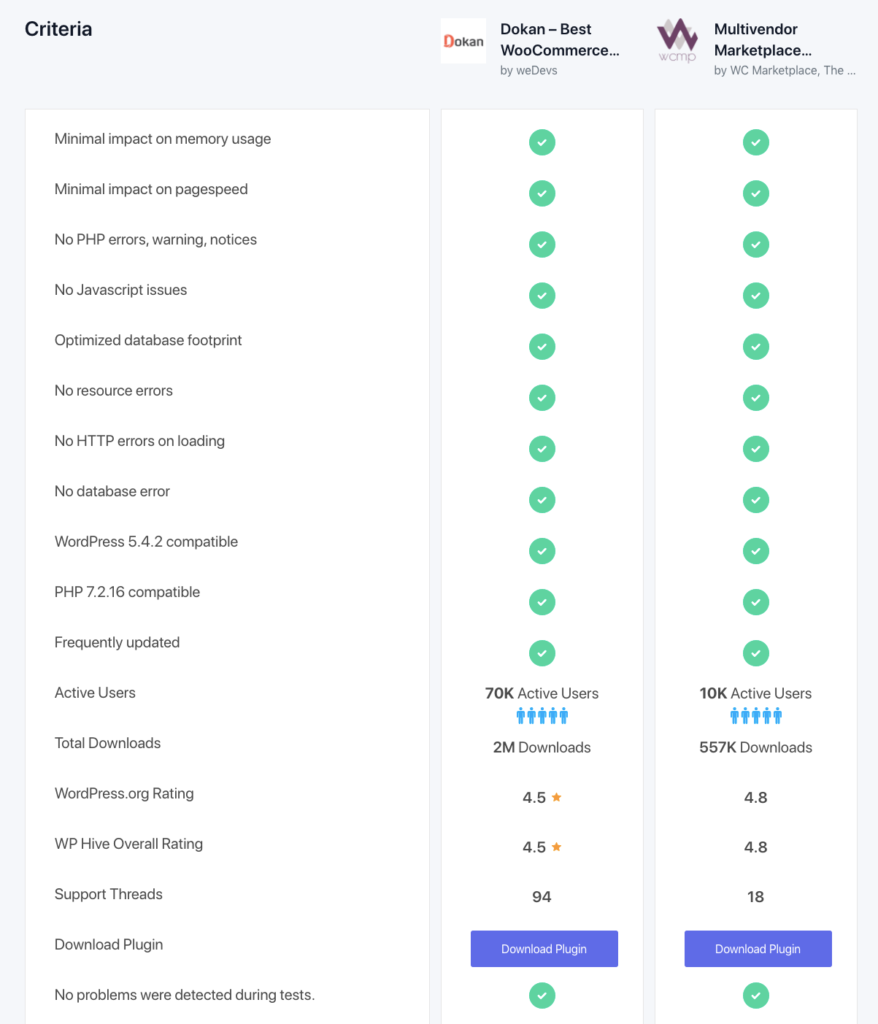Click Dokan checkmark for no problems detected
Image resolution: width=878 pixels, height=1024 pixels.
542,995
